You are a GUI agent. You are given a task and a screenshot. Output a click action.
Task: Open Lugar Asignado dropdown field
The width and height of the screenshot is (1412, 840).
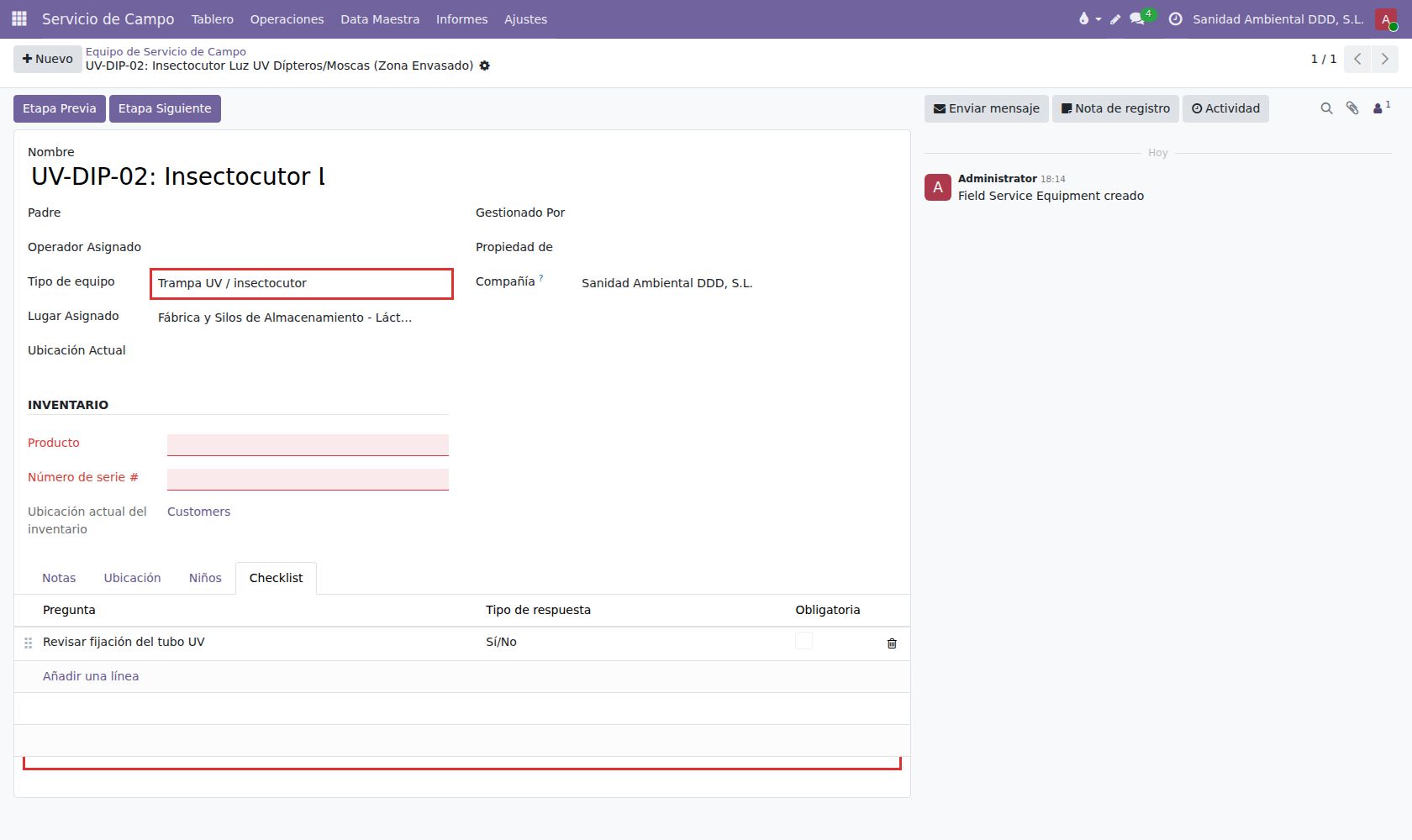(302, 318)
